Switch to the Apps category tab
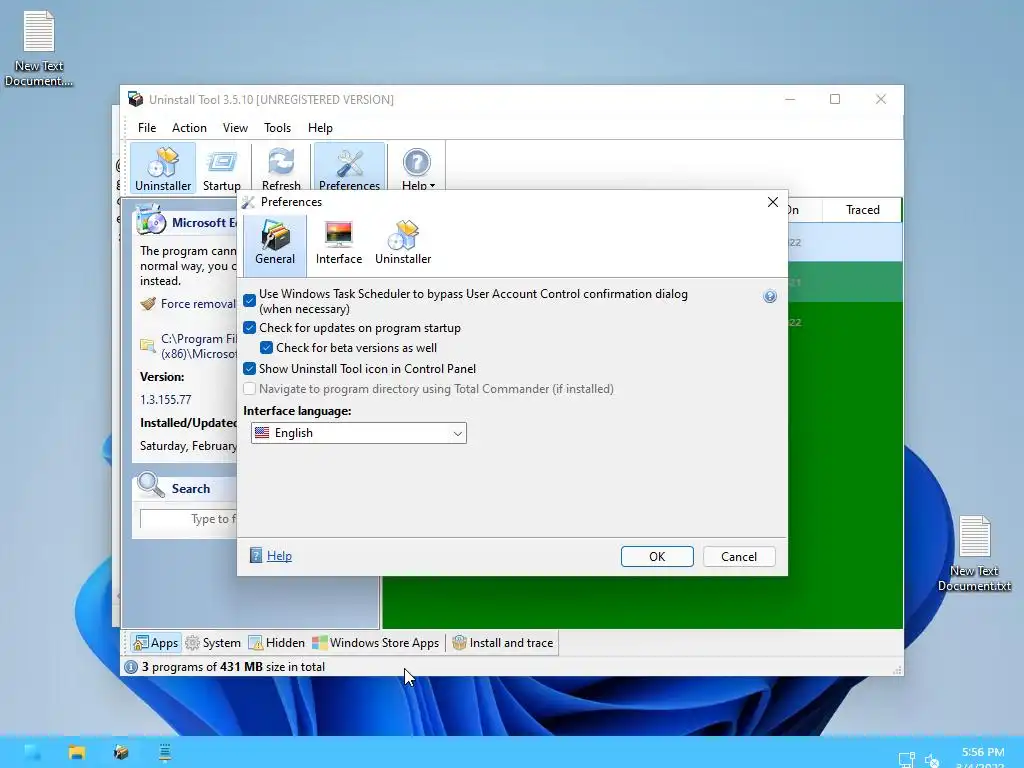This screenshot has width=1024, height=768. point(155,643)
